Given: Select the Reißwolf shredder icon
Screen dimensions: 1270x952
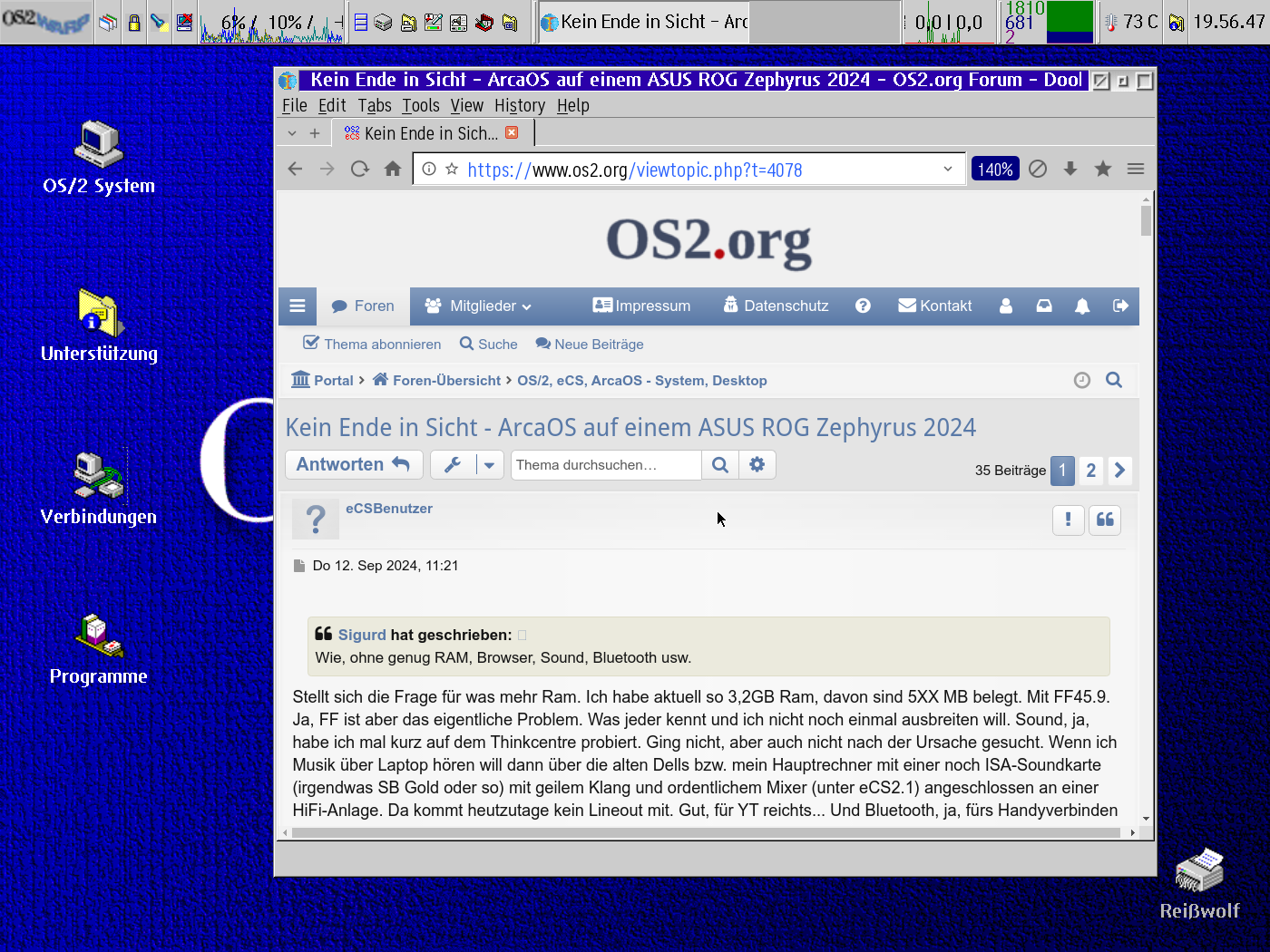Looking at the screenshot, I should point(1199,884).
